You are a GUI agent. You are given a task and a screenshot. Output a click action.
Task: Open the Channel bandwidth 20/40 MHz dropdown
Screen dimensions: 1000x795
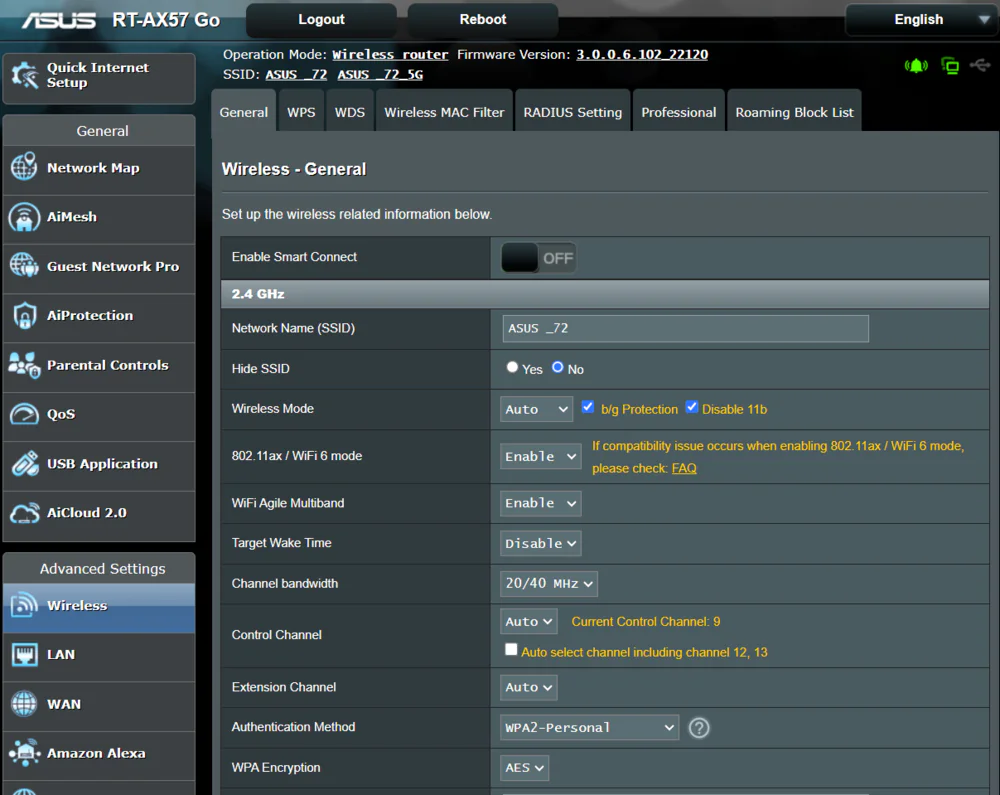pyautogui.click(x=548, y=583)
